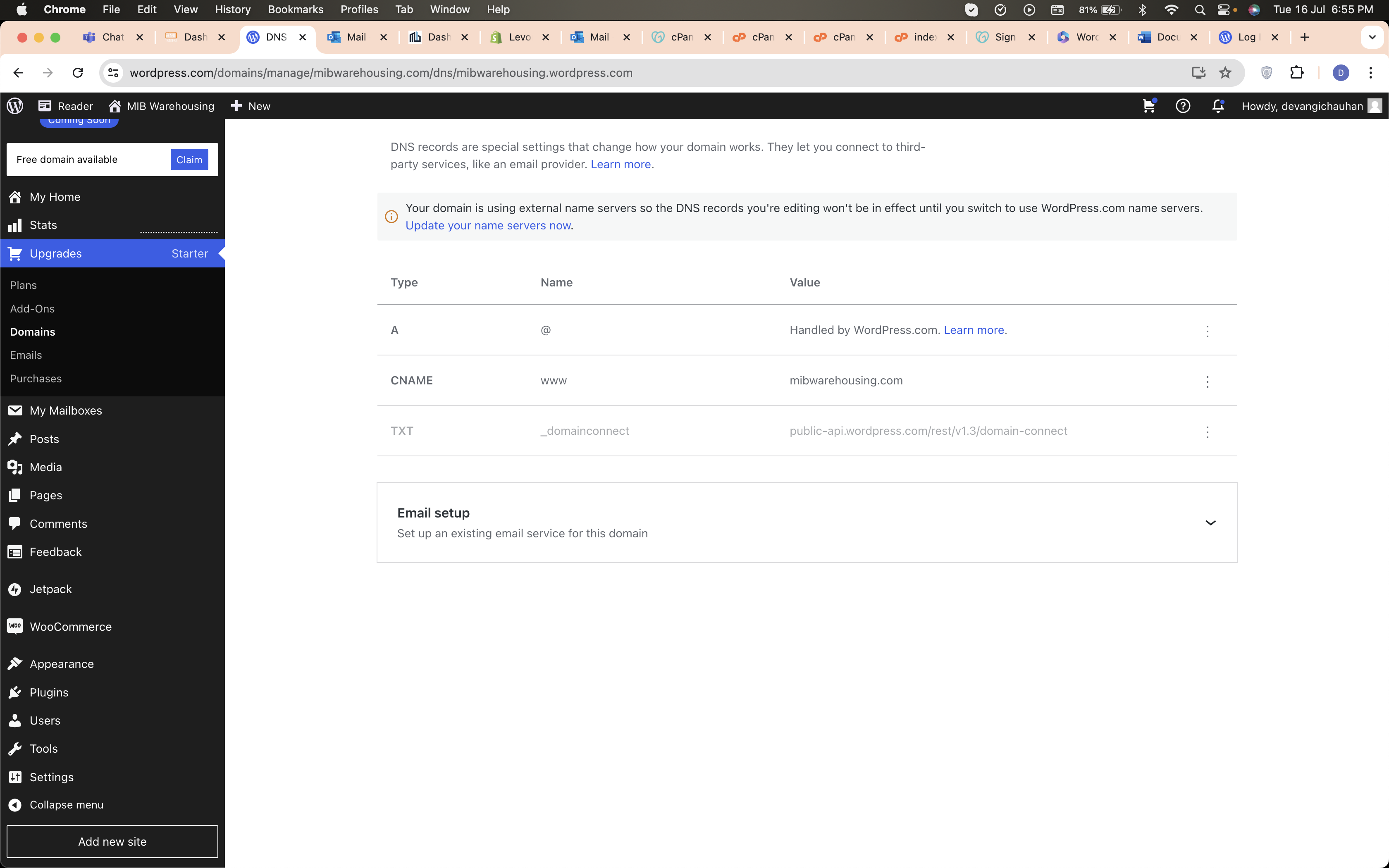Image resolution: width=1389 pixels, height=868 pixels.
Task: Click the install app icon in address bar
Action: coord(1198,73)
